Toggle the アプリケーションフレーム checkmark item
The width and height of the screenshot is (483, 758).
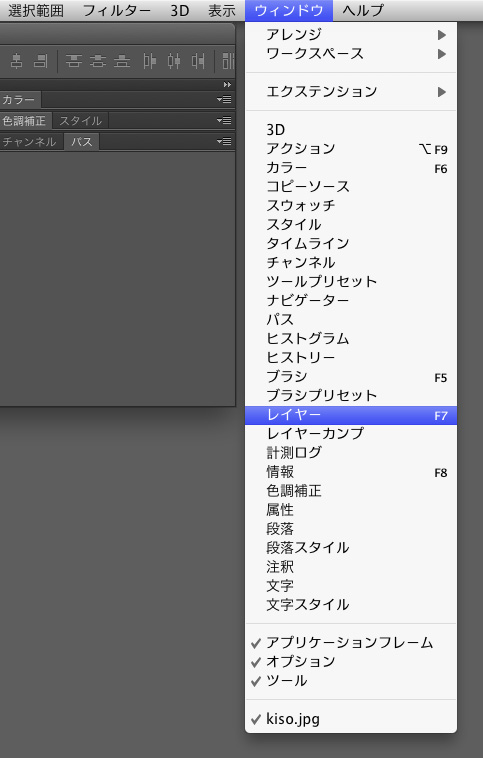point(351,642)
